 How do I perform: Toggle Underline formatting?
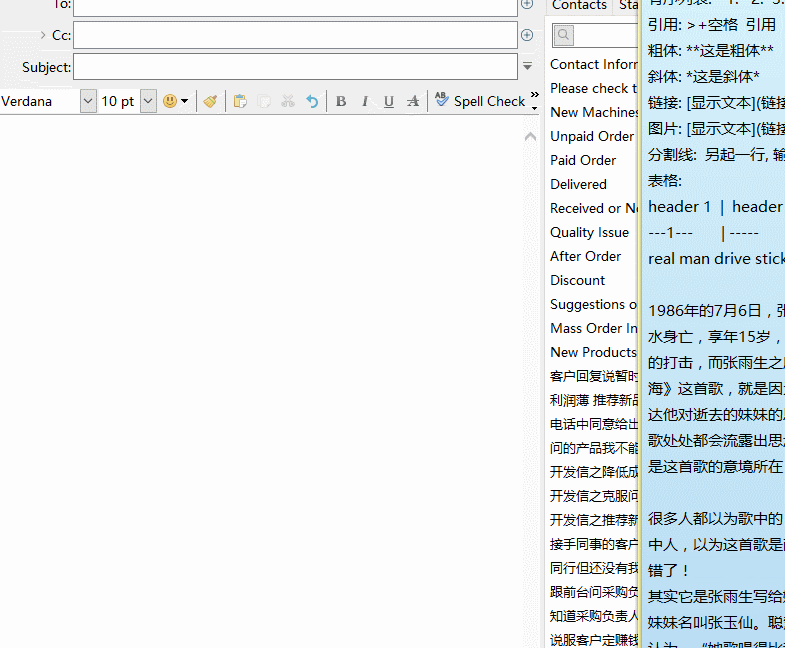[389, 102]
